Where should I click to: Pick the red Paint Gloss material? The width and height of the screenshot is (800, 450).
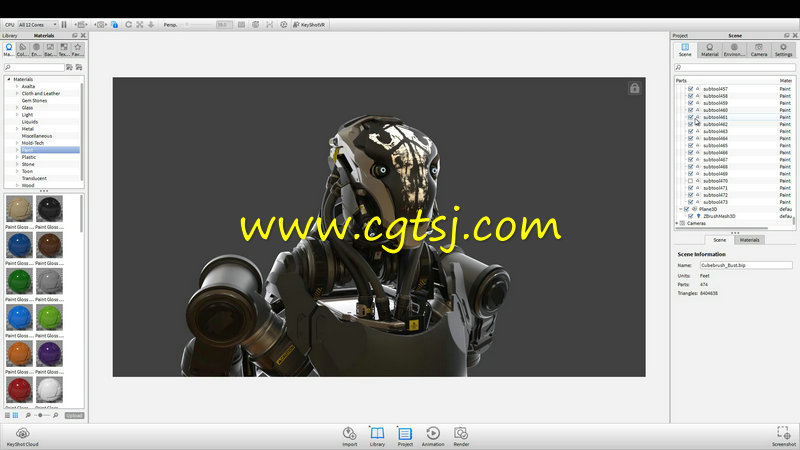pyautogui.click(x=19, y=390)
